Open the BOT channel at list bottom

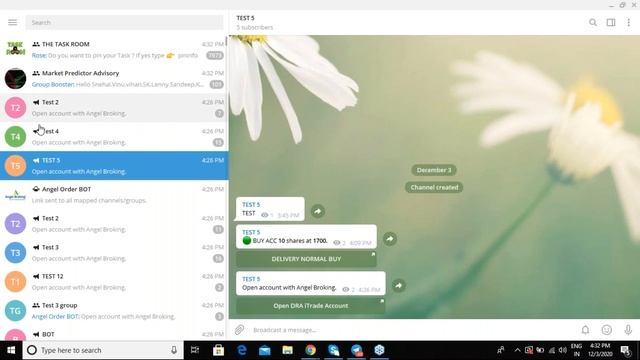[x=114, y=333]
